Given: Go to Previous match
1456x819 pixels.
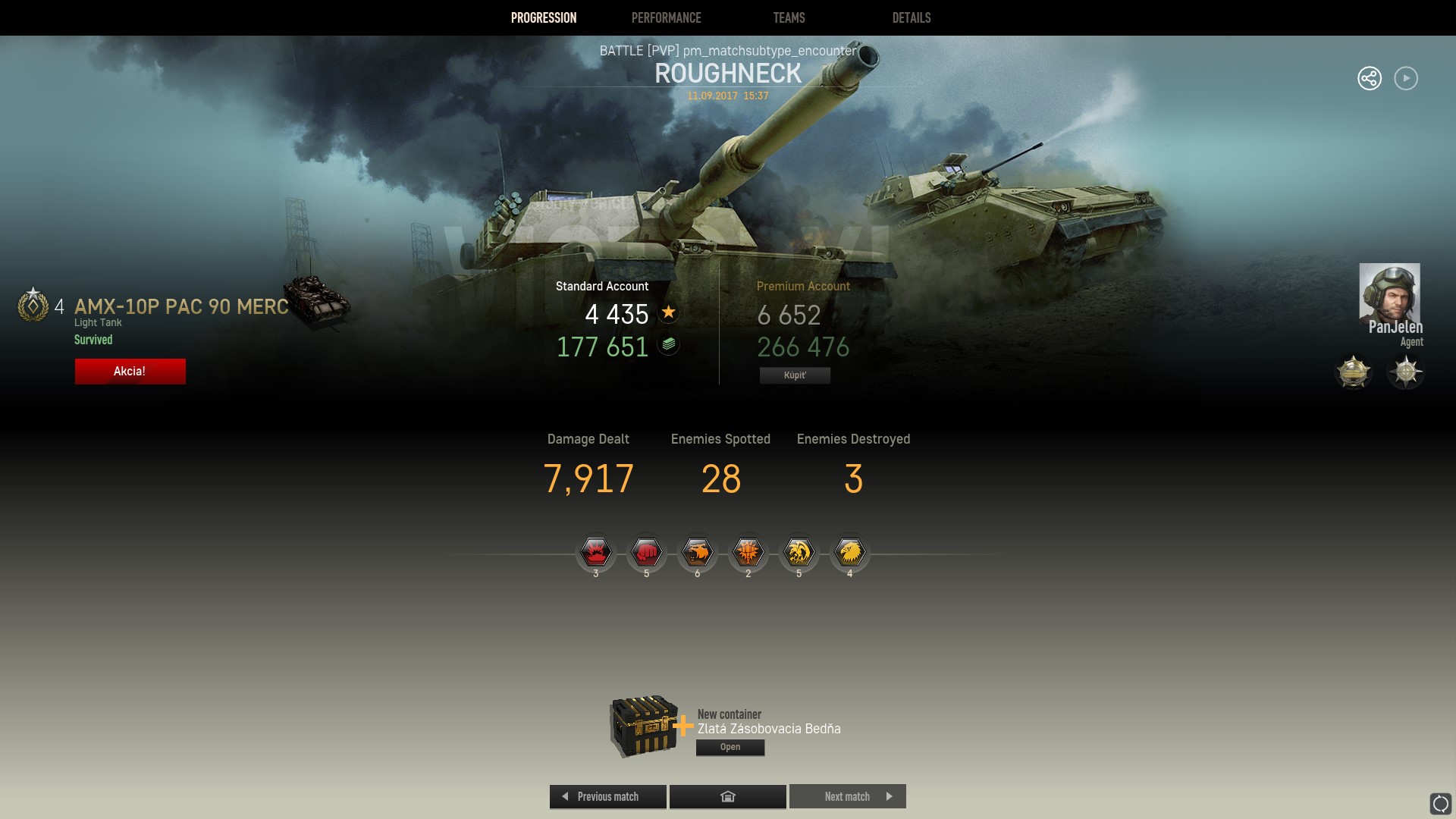Looking at the screenshot, I should coord(607,796).
